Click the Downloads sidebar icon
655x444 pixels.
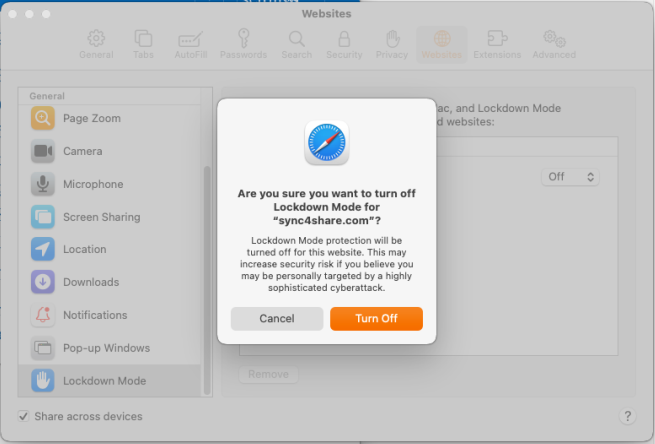coord(43,282)
